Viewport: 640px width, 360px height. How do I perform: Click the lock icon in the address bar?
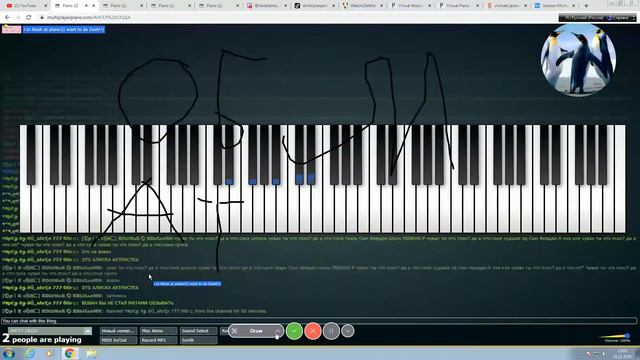click(42, 18)
